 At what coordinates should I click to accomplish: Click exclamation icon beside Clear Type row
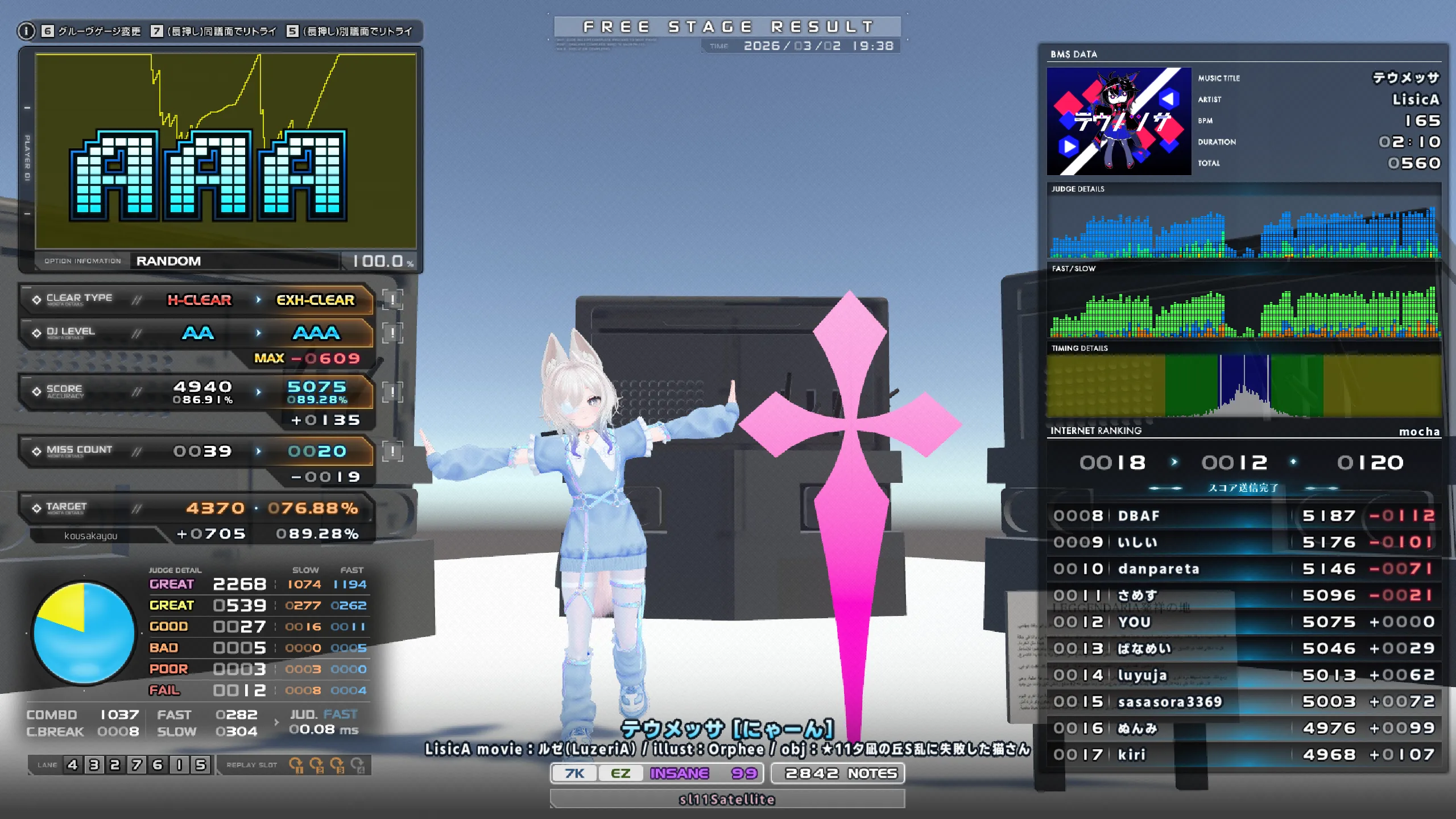(392, 300)
